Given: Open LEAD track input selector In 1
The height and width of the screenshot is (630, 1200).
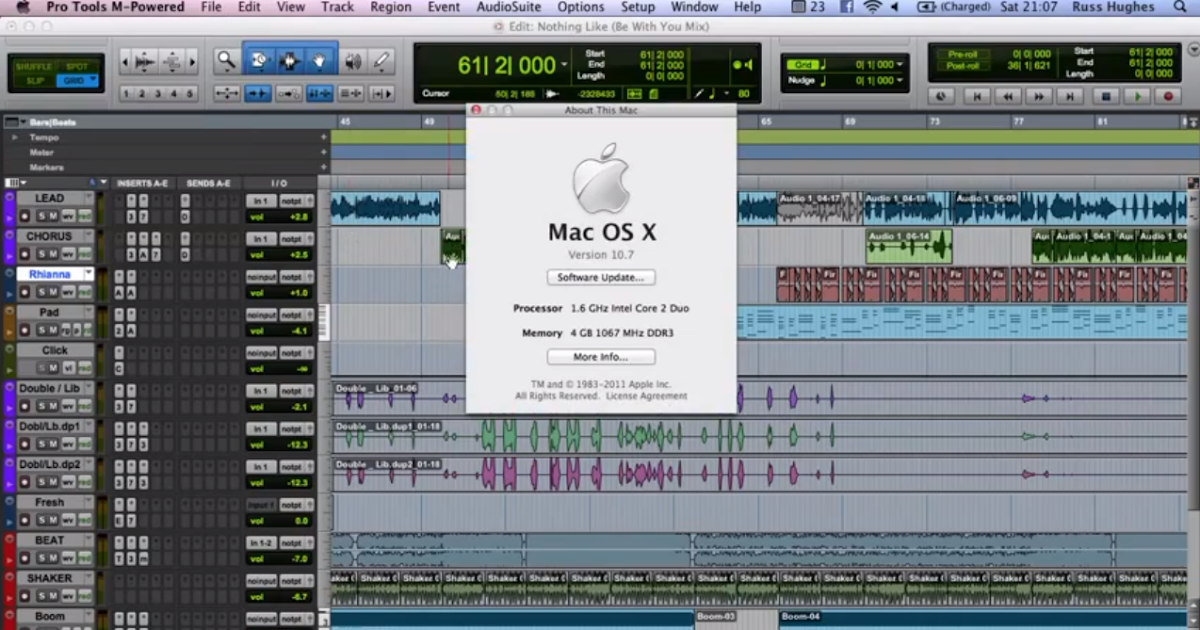Looking at the screenshot, I should point(261,201).
